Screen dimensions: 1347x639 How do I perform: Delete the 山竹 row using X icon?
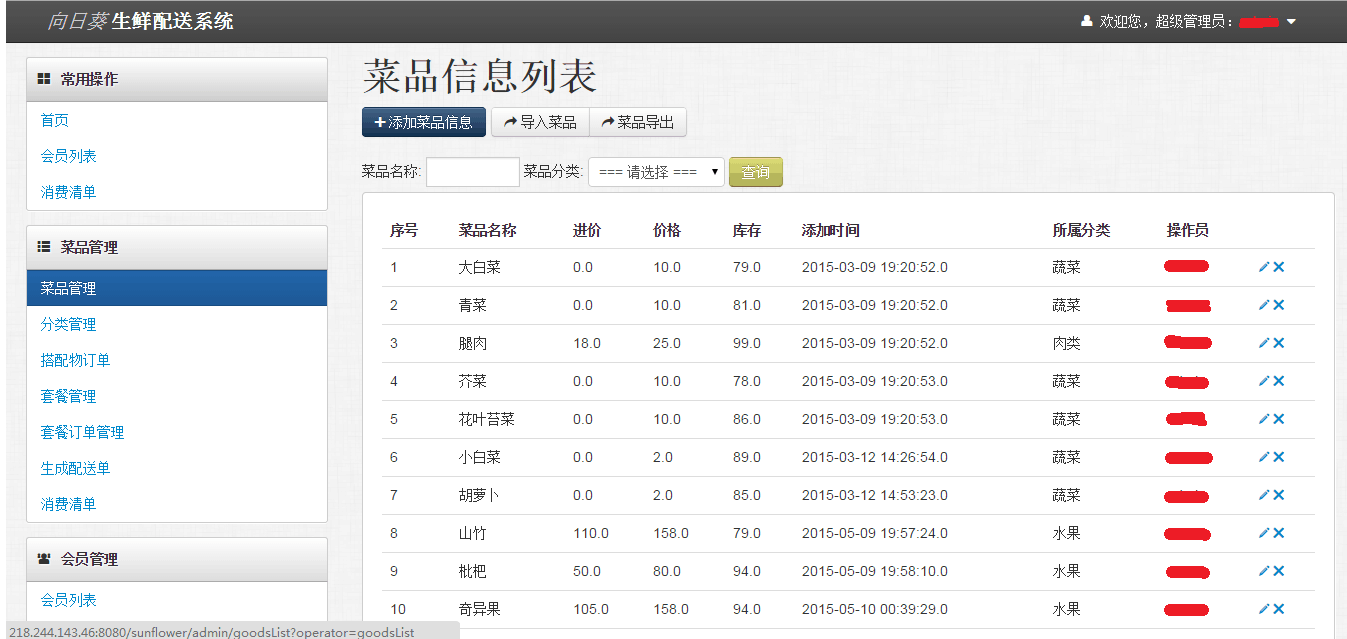coord(1279,533)
